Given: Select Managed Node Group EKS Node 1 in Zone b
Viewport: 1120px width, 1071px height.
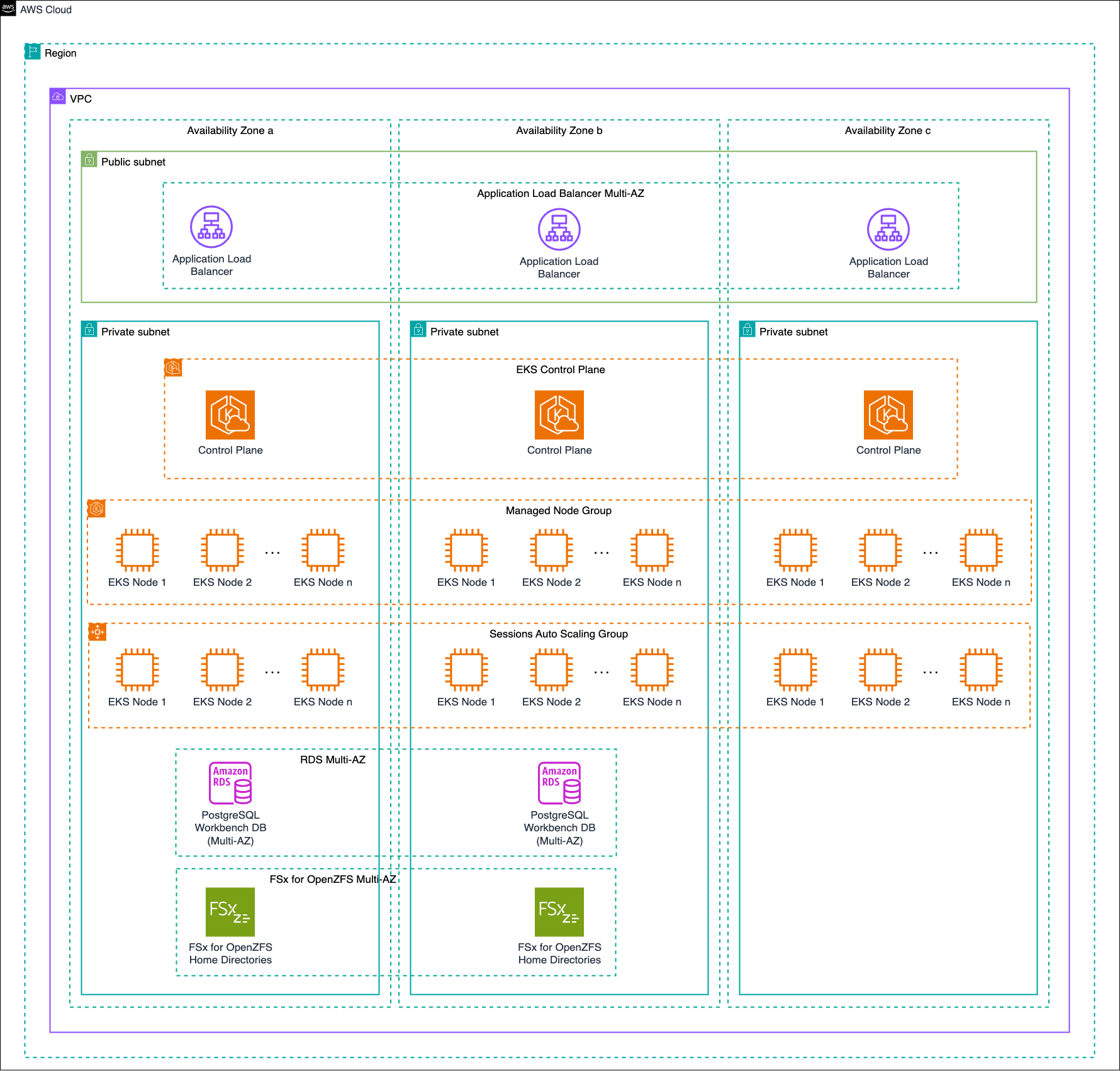Looking at the screenshot, I should (466, 550).
